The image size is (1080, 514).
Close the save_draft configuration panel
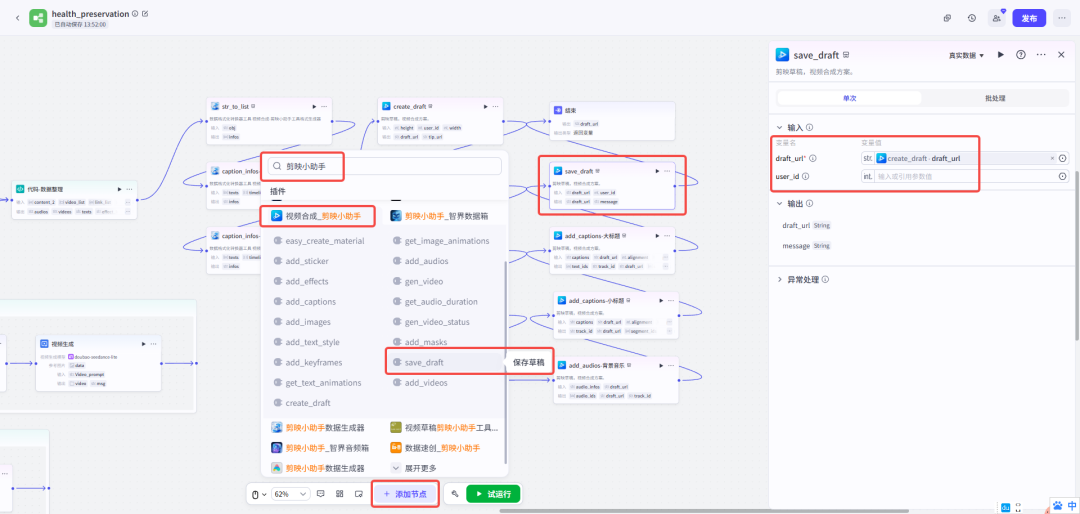(x=1061, y=54)
